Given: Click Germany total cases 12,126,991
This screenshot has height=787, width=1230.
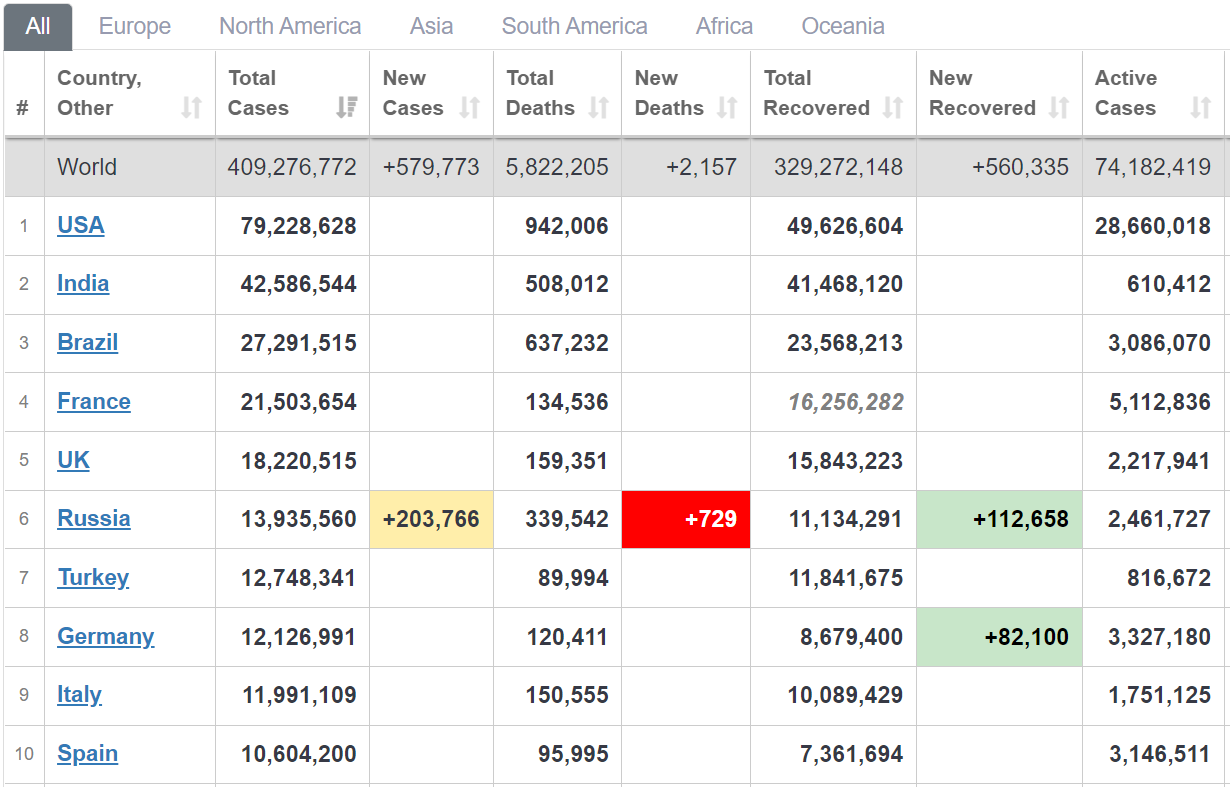Looking at the screenshot, I should click(299, 637).
